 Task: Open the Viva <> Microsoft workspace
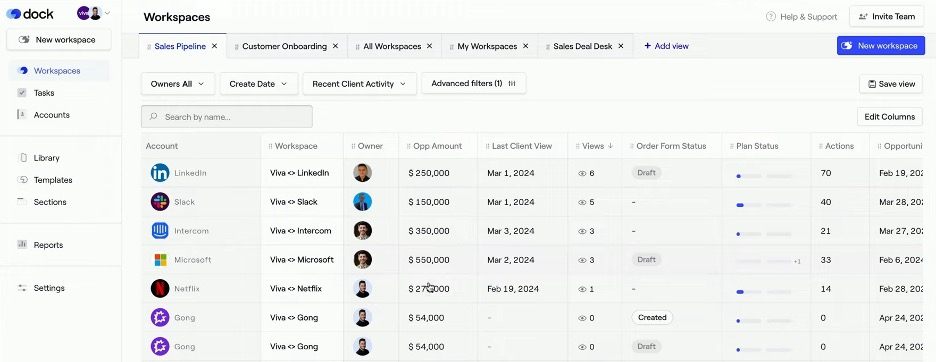[302, 260]
